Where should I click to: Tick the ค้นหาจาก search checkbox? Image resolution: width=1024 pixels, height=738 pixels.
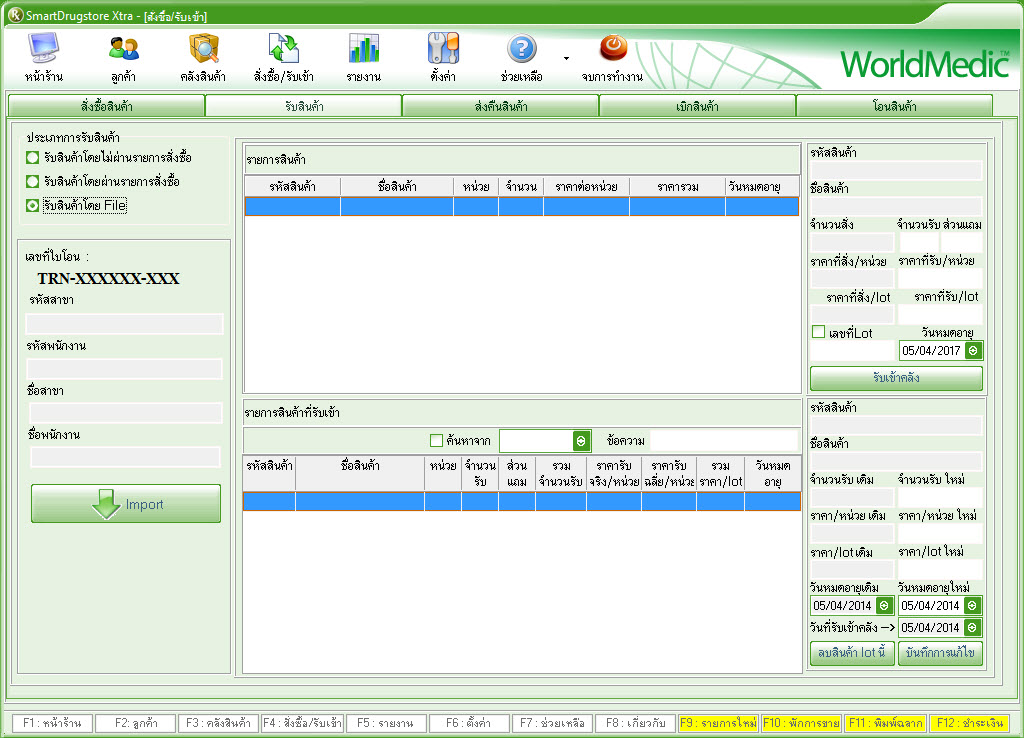pyautogui.click(x=436, y=440)
